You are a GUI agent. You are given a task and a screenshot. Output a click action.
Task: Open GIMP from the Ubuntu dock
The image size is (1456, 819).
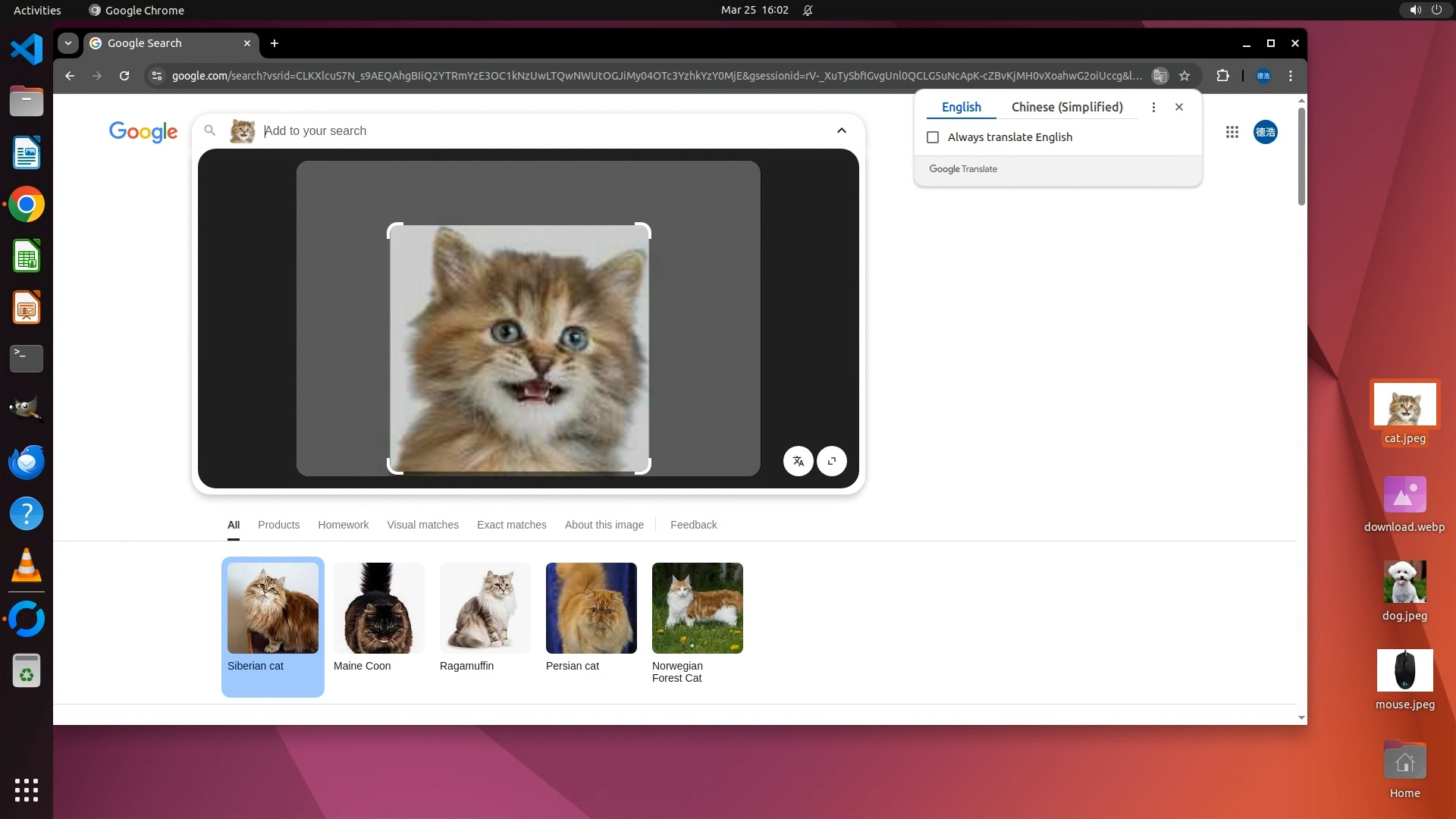(26, 410)
